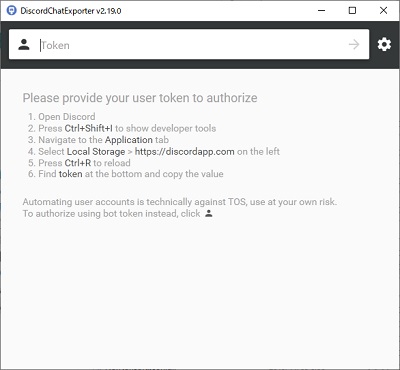Click the DiscordChatExporter app icon in the title bar
The image size is (400, 370).
[12, 10]
